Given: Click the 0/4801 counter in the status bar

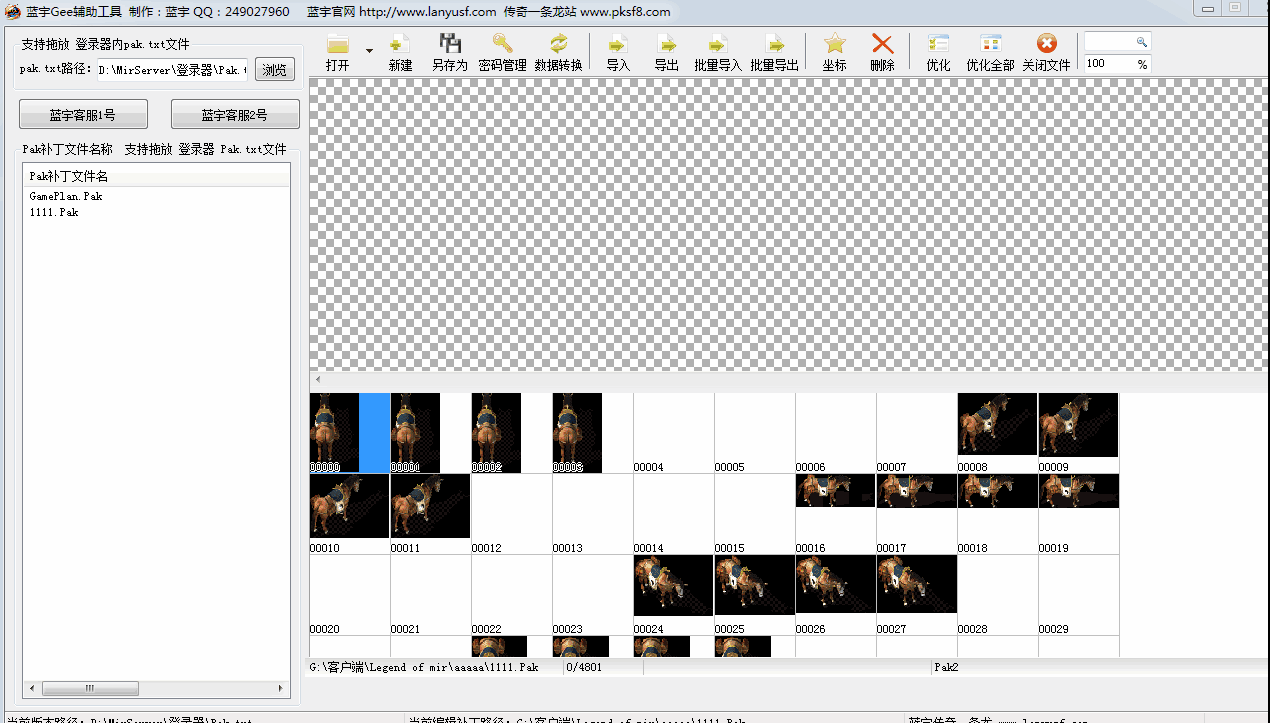Looking at the screenshot, I should (584, 667).
